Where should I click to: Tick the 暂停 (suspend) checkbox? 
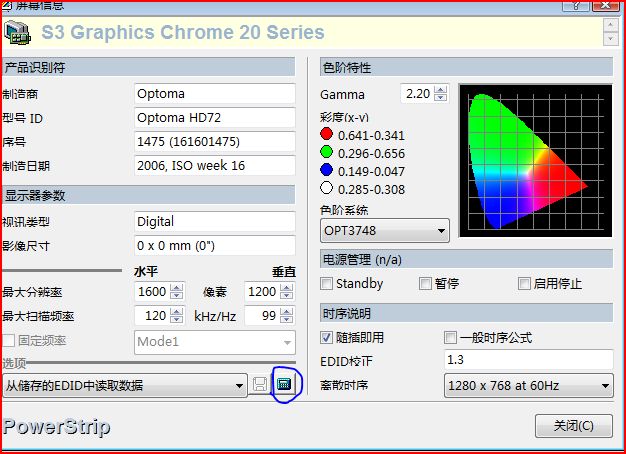click(425, 284)
